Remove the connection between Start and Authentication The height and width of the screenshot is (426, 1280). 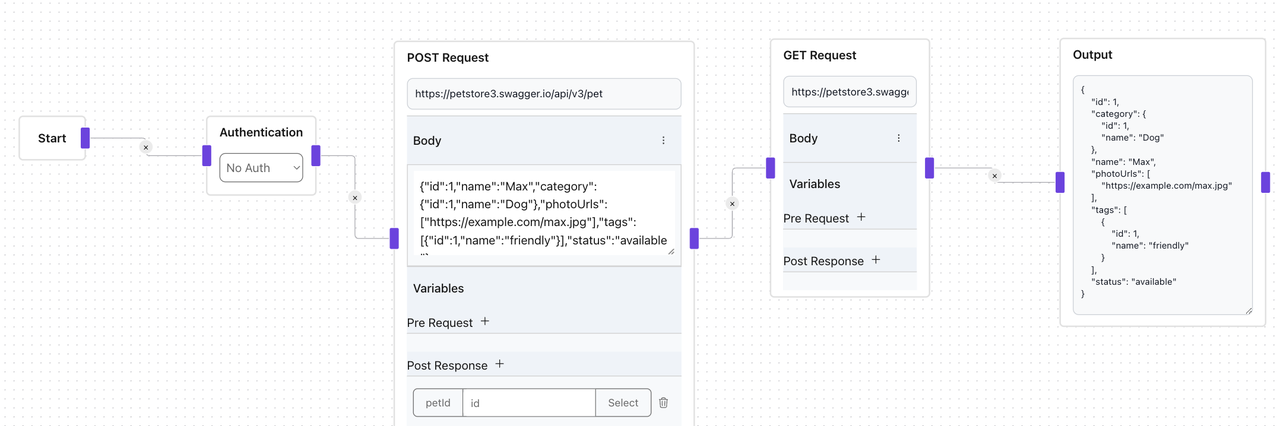click(x=146, y=148)
